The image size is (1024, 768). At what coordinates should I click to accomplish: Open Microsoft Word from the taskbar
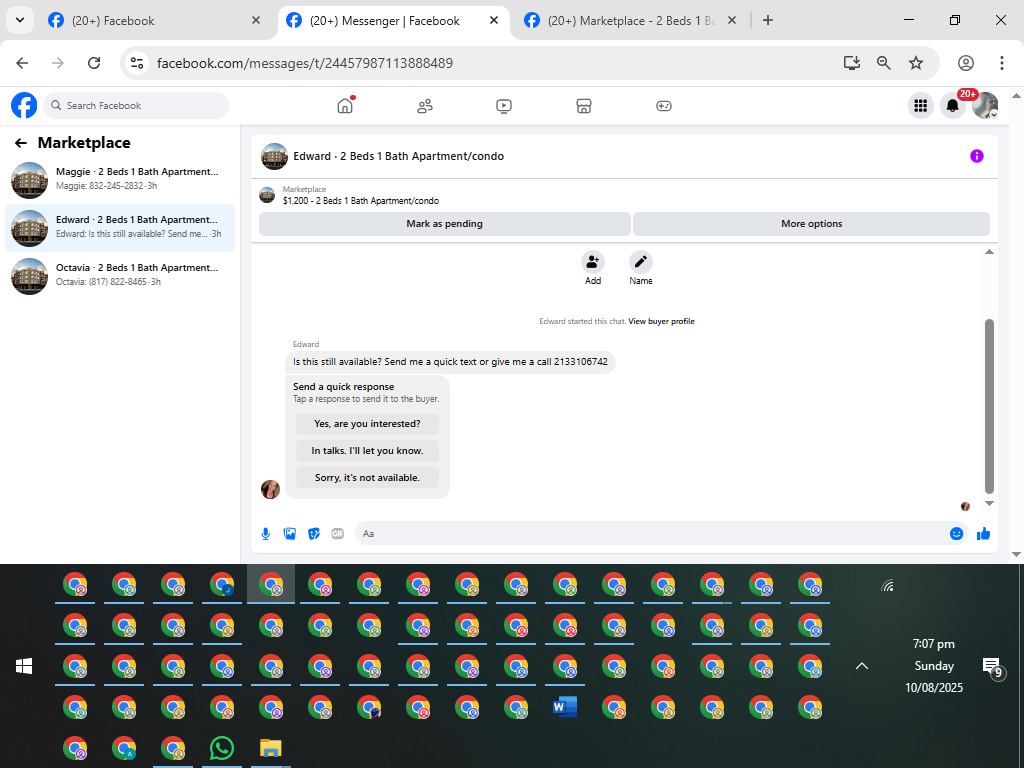(565, 707)
